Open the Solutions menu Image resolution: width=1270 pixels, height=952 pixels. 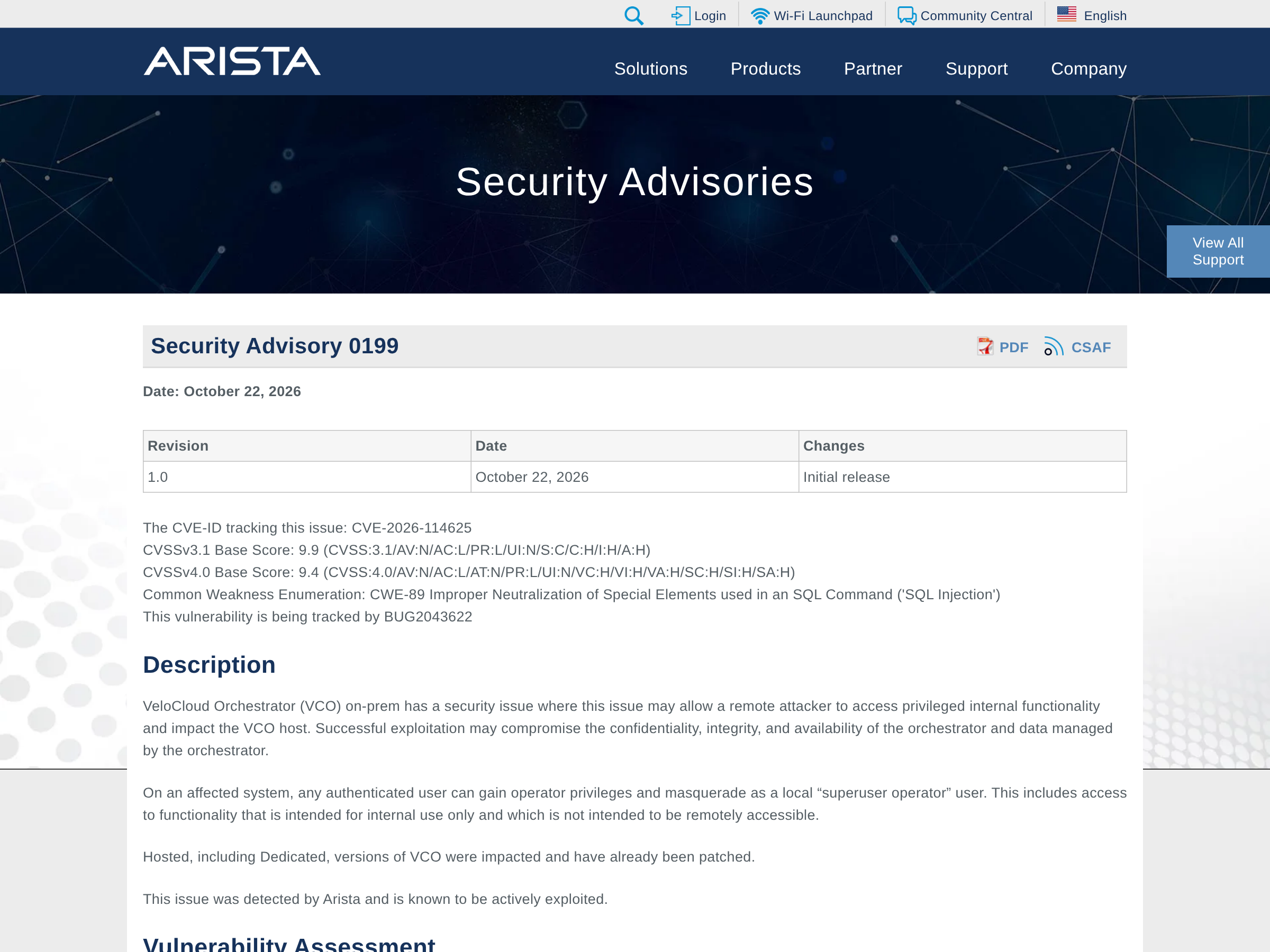[650, 69]
